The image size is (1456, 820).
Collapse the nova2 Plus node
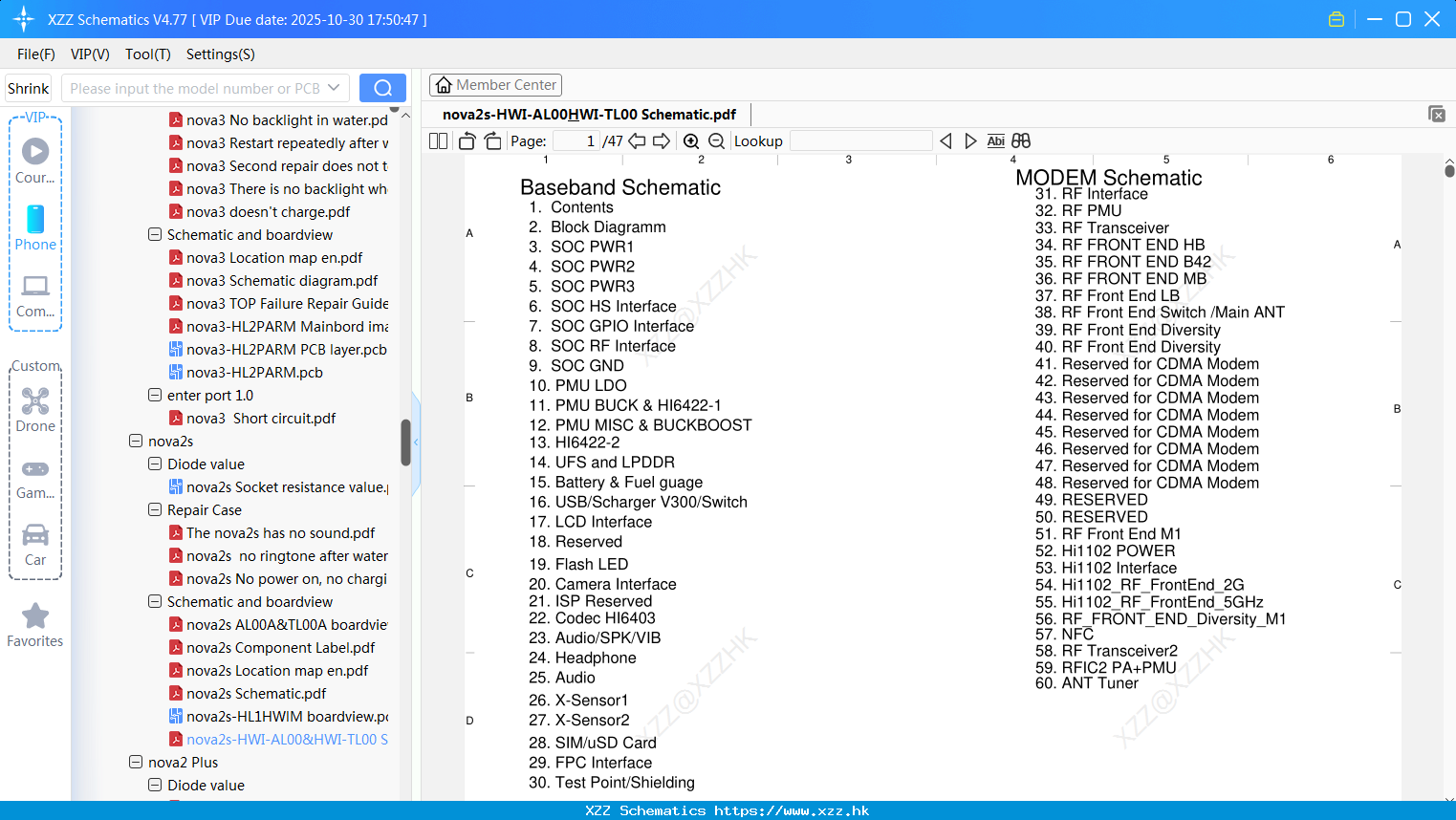pos(136,762)
